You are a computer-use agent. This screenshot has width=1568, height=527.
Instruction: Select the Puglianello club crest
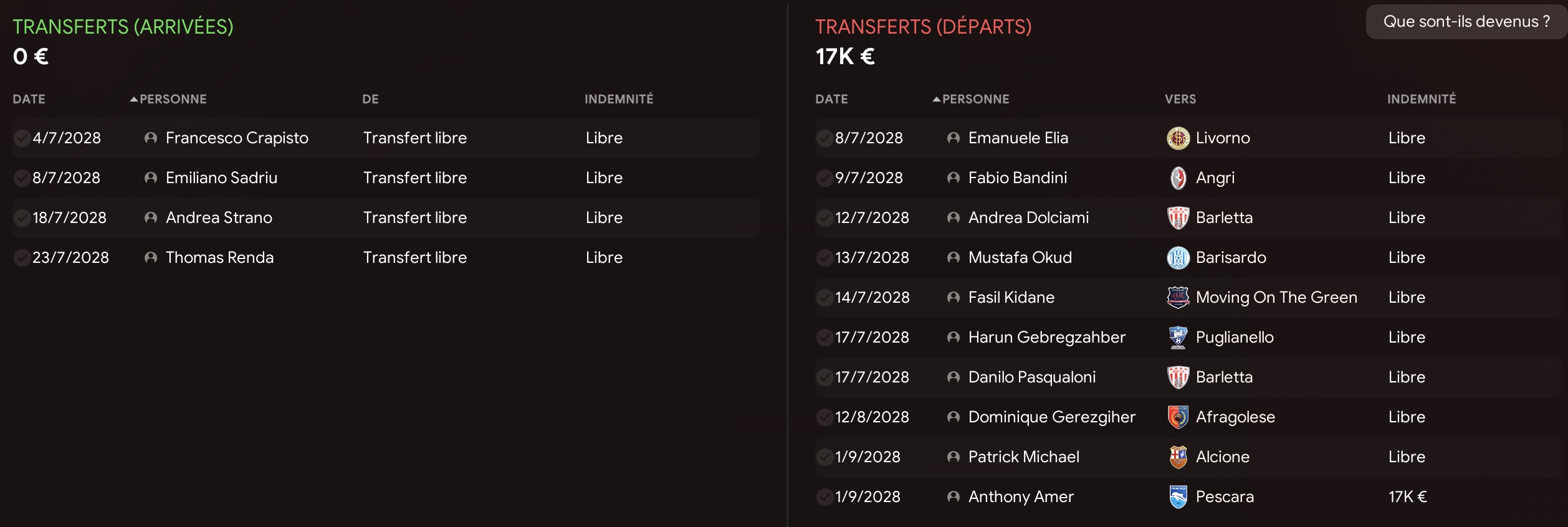(1178, 338)
